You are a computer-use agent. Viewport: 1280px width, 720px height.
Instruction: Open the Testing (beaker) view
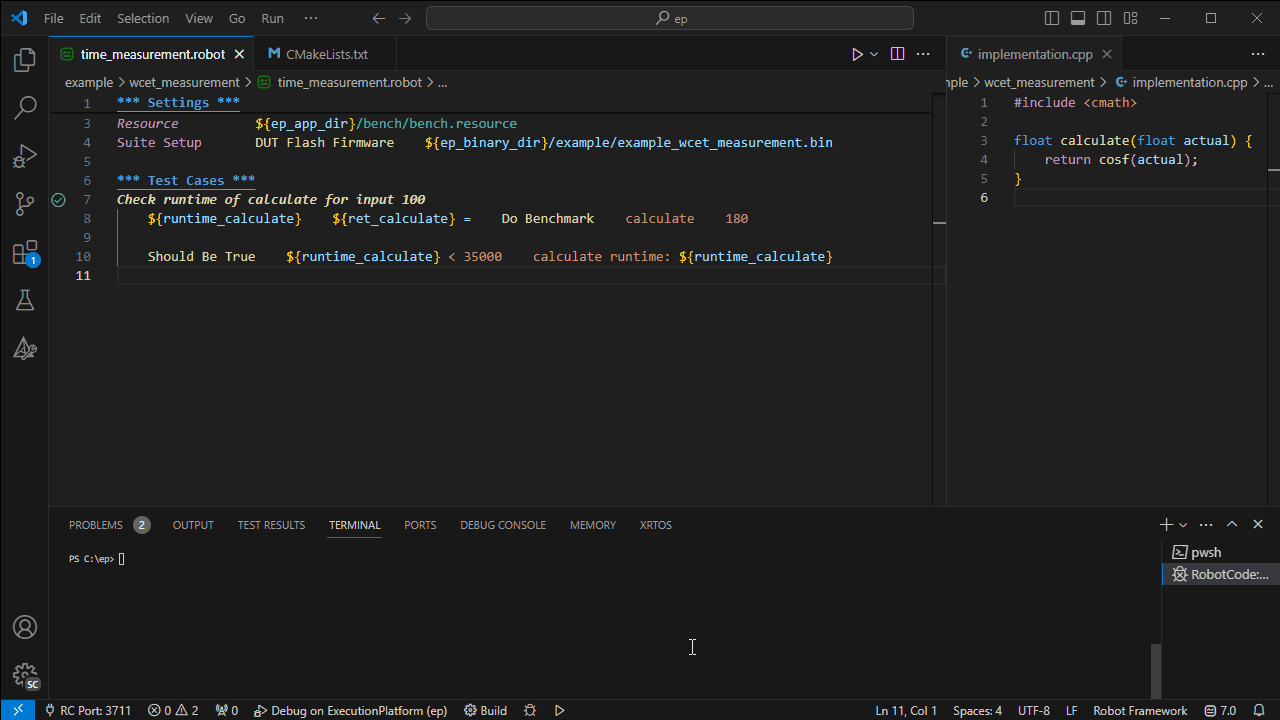25,300
